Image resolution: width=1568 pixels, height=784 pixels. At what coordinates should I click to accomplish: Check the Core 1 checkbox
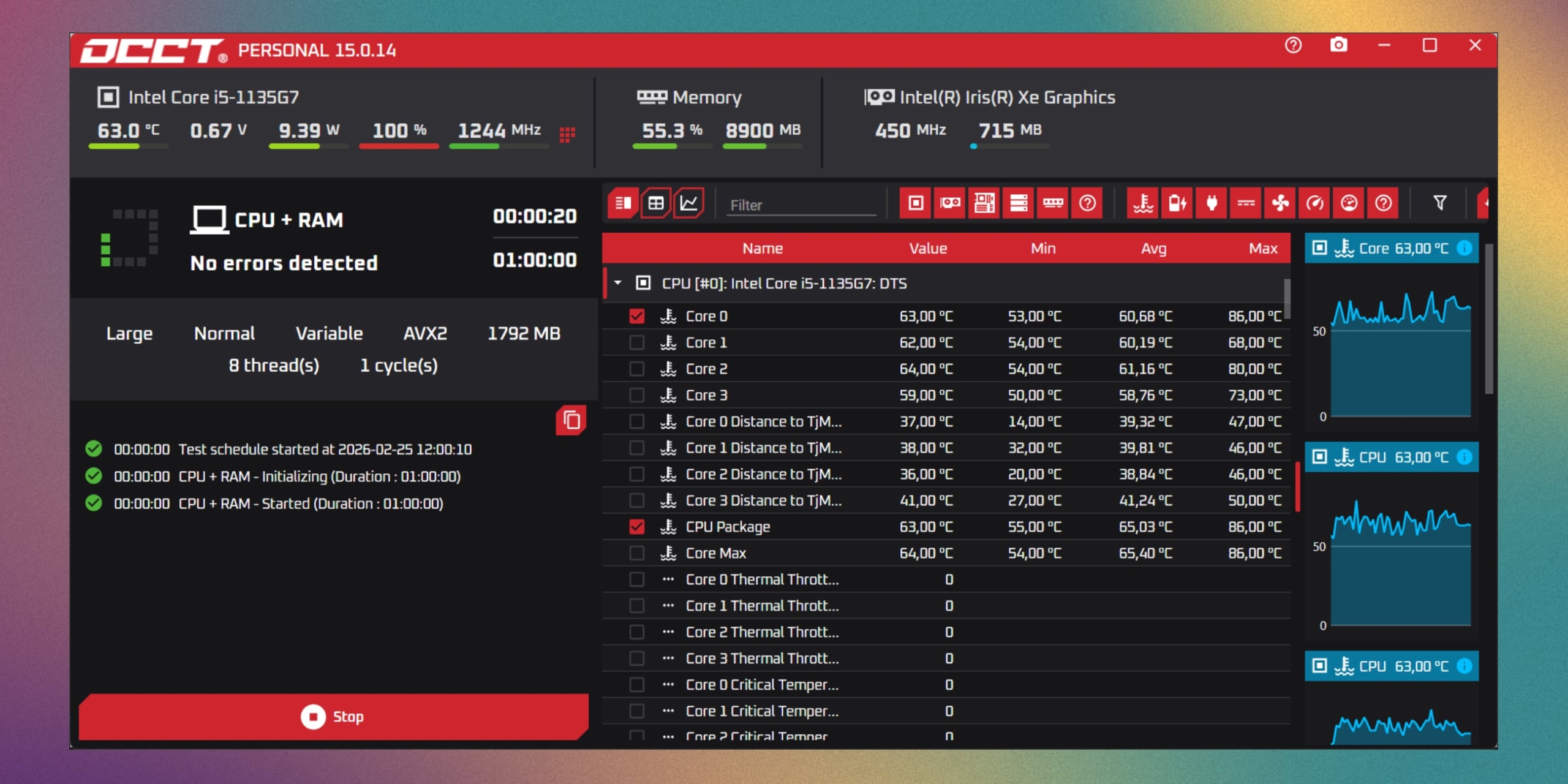point(636,342)
